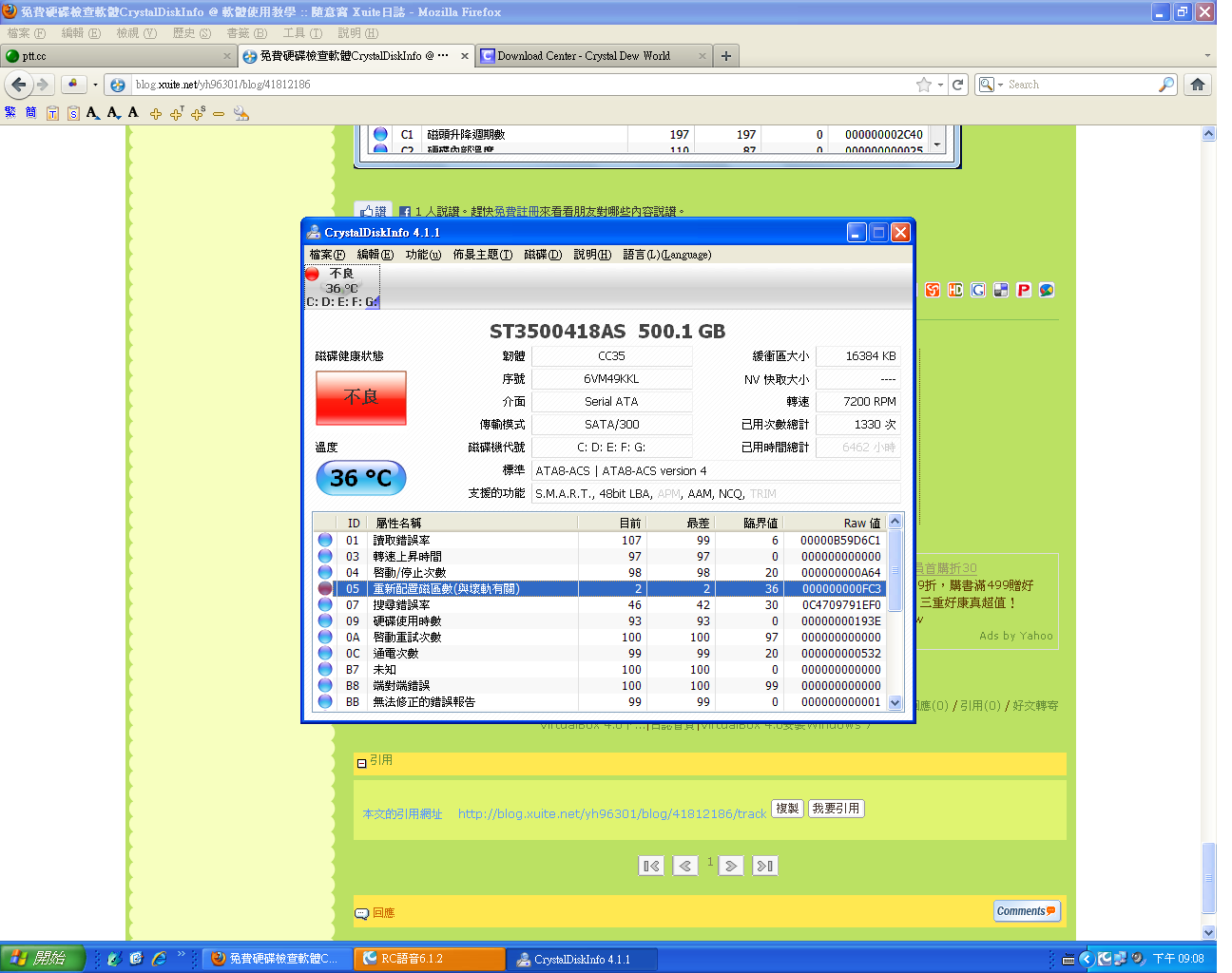Click plain A font toolbar icon

(x=133, y=112)
